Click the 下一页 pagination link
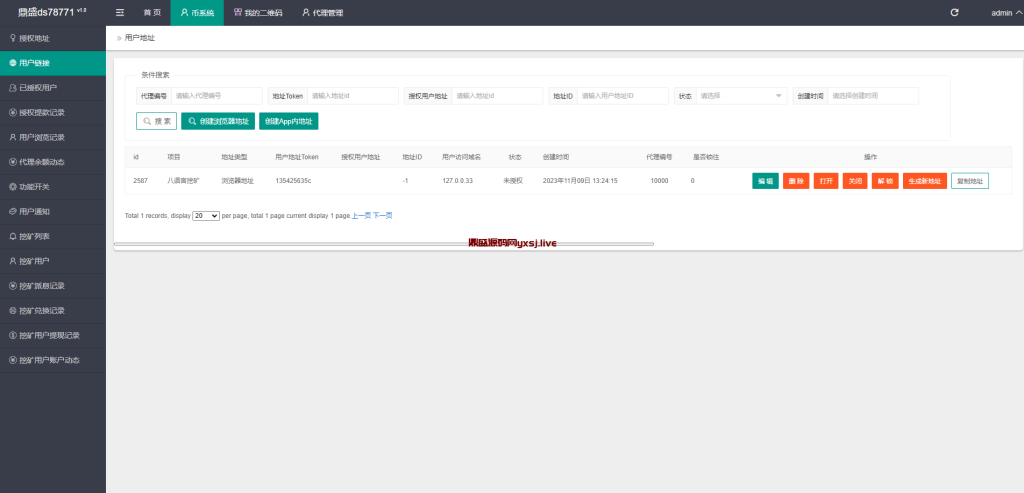The image size is (1024, 493). 382,215
